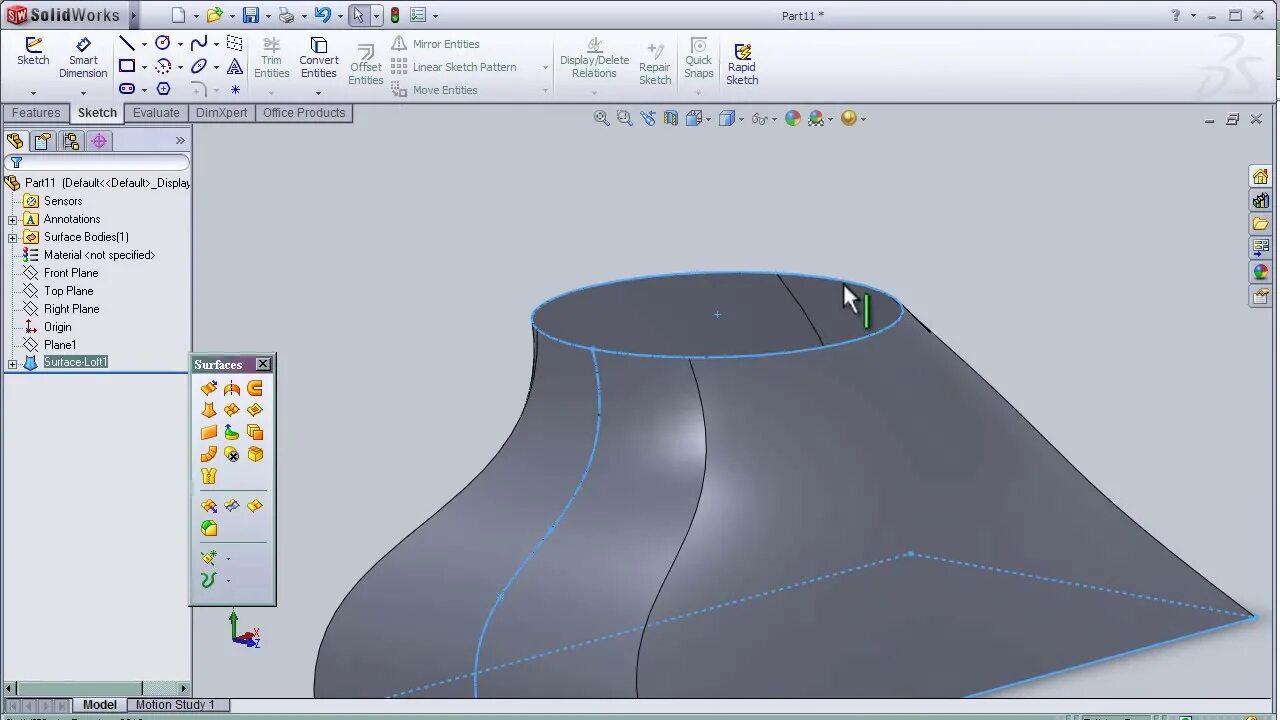
Task: Click the Save icon
Action: tap(251, 15)
